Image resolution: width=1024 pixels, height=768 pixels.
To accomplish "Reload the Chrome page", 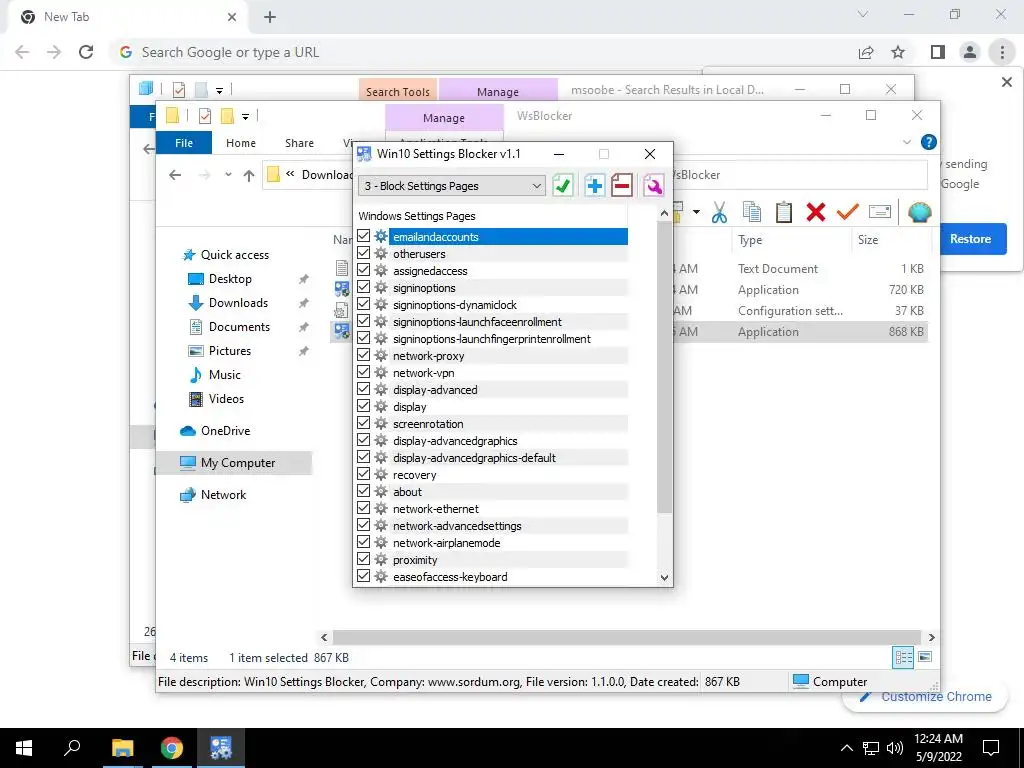I will point(86,52).
